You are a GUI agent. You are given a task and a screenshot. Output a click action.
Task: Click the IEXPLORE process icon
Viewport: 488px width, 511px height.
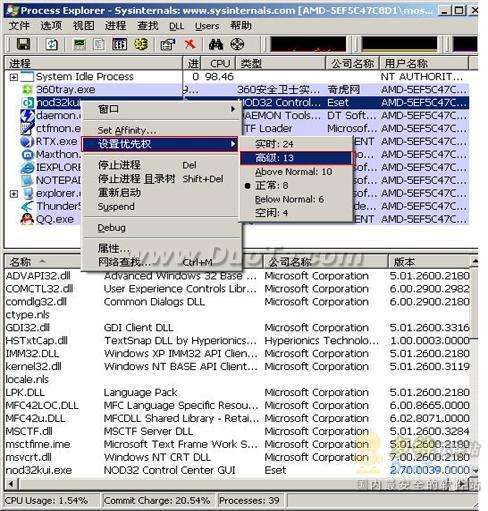point(27,167)
